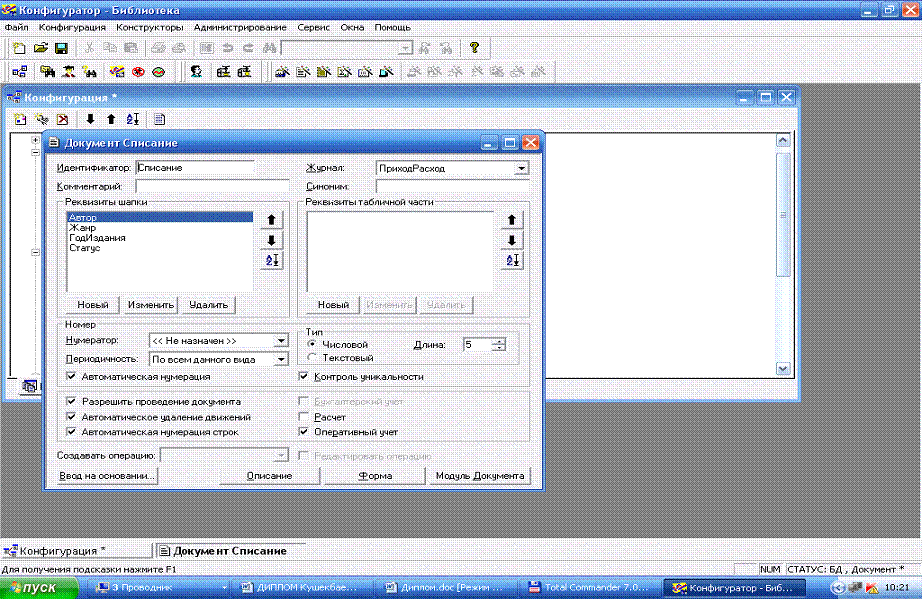Toggle the Автоматическая нумерация checkbox

(x=71, y=377)
